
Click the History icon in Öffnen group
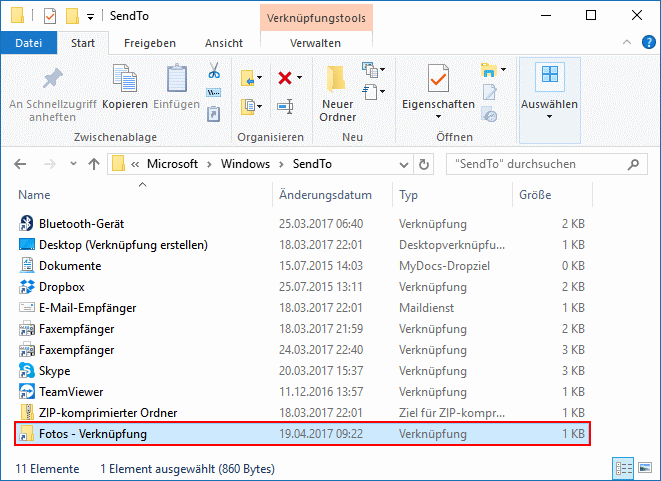coord(489,114)
